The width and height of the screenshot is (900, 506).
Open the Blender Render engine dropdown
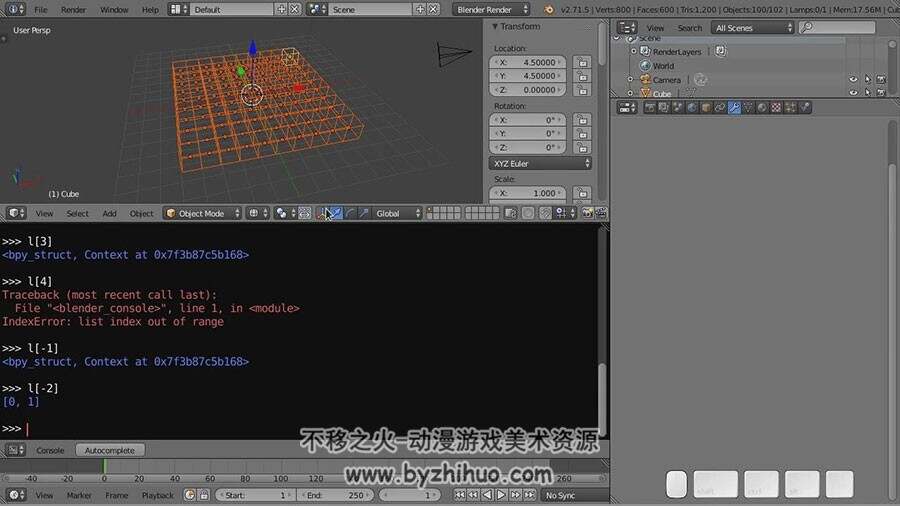coord(491,9)
